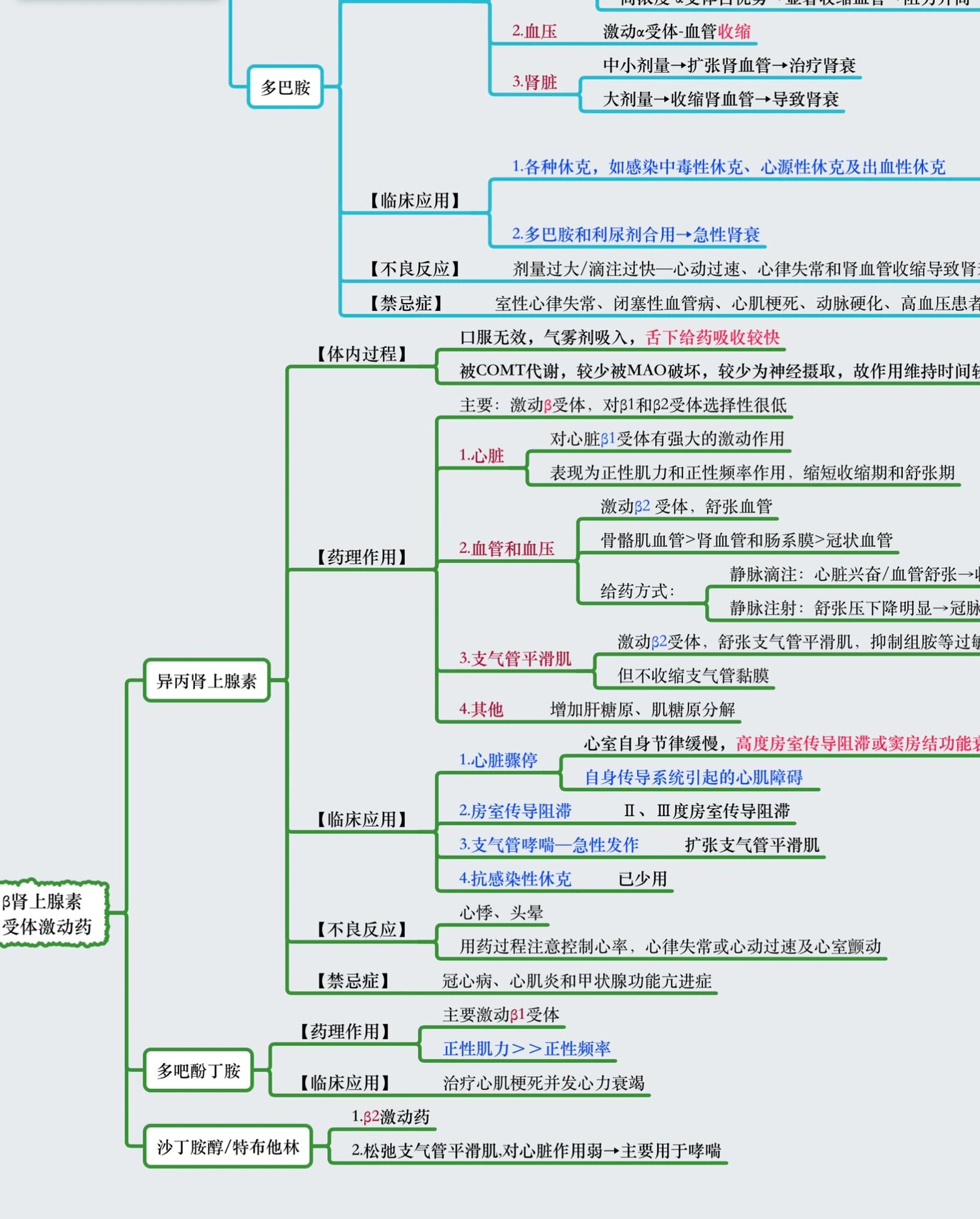Click blue text 2.多巴胺和利尿剂合用→急性肾衰
Image resolution: width=980 pixels, height=1219 pixels.
click(x=636, y=234)
